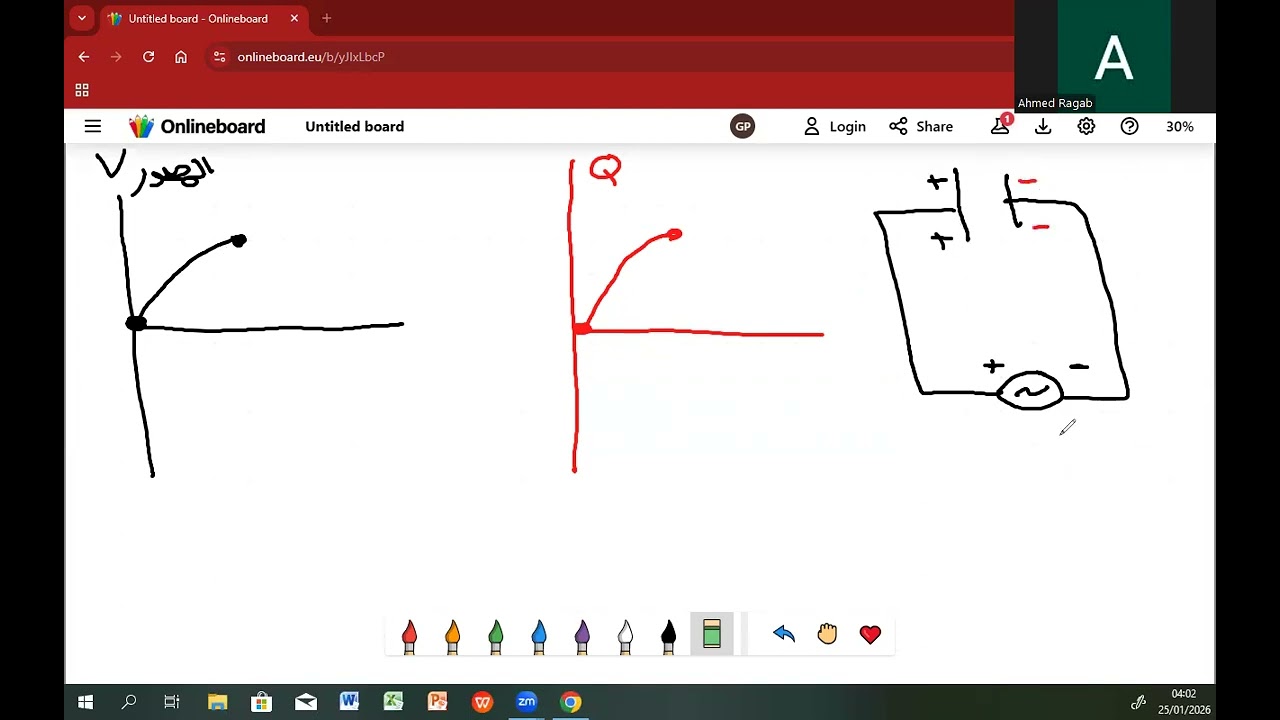This screenshot has height=720, width=1280.
Task: Download the board image
Action: click(x=1043, y=126)
